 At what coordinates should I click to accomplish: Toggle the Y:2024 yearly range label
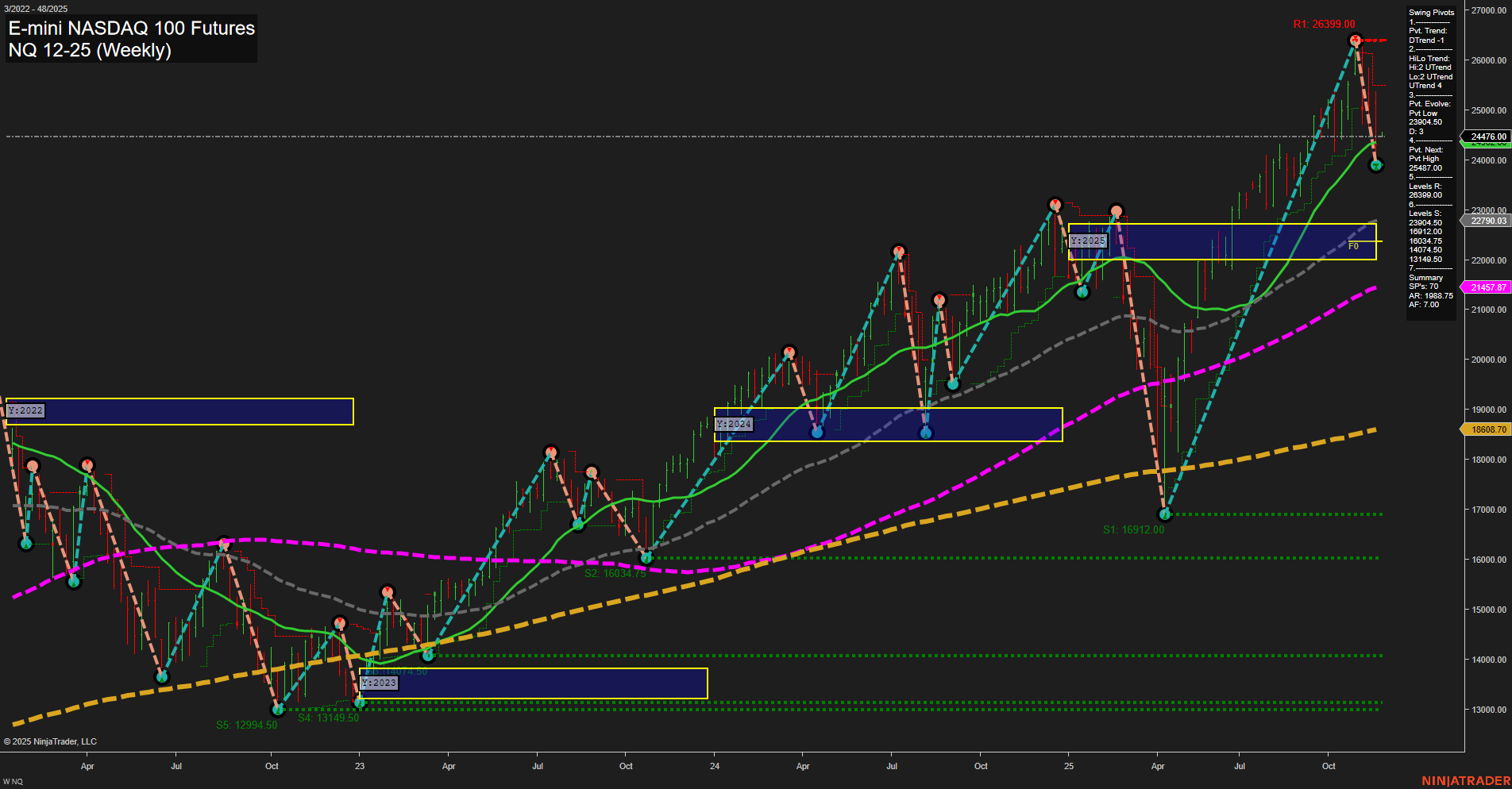(735, 423)
